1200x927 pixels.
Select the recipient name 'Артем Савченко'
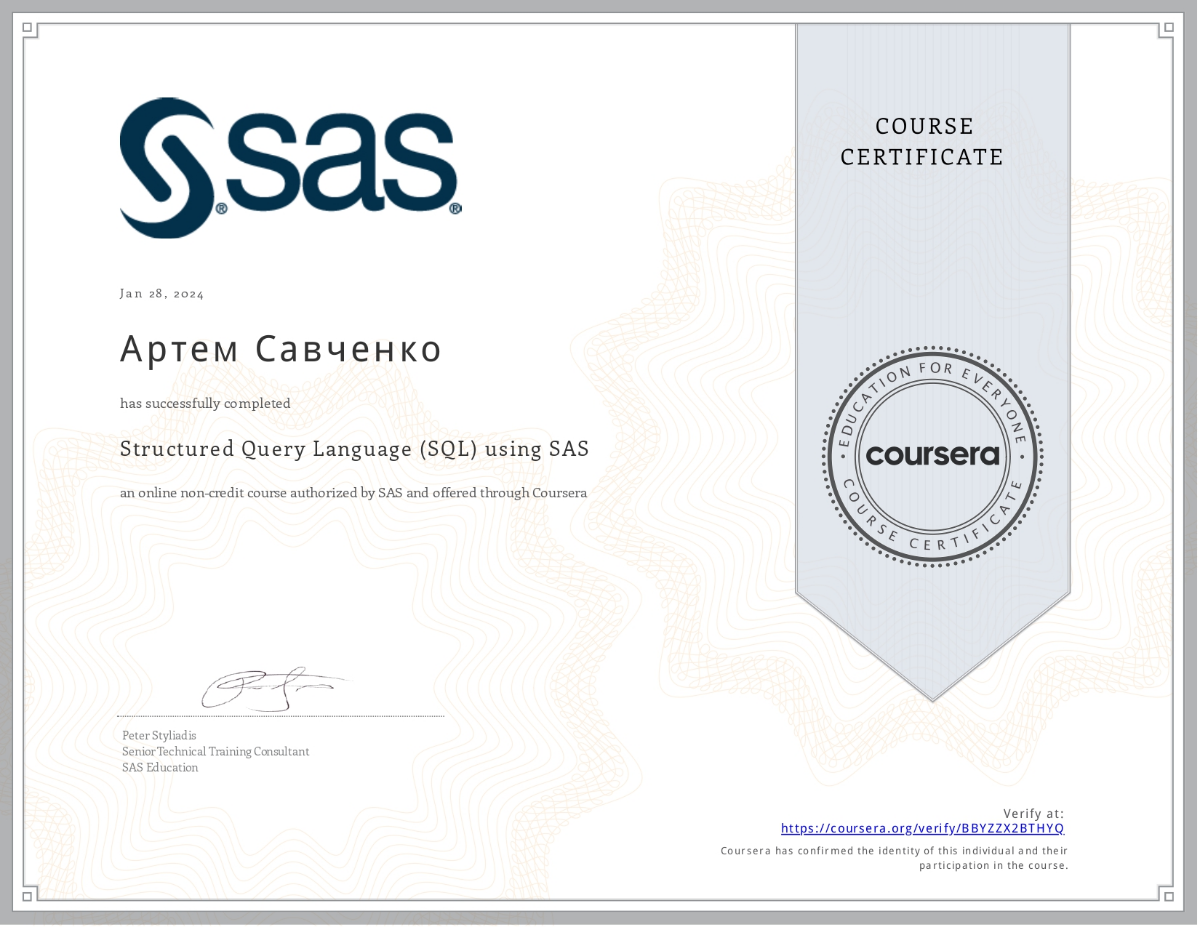click(x=281, y=349)
